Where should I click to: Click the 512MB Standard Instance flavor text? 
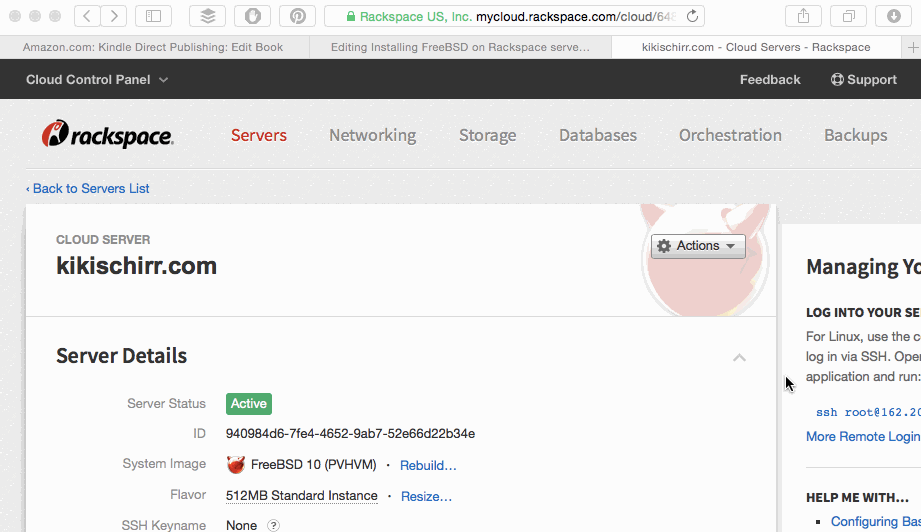point(302,496)
